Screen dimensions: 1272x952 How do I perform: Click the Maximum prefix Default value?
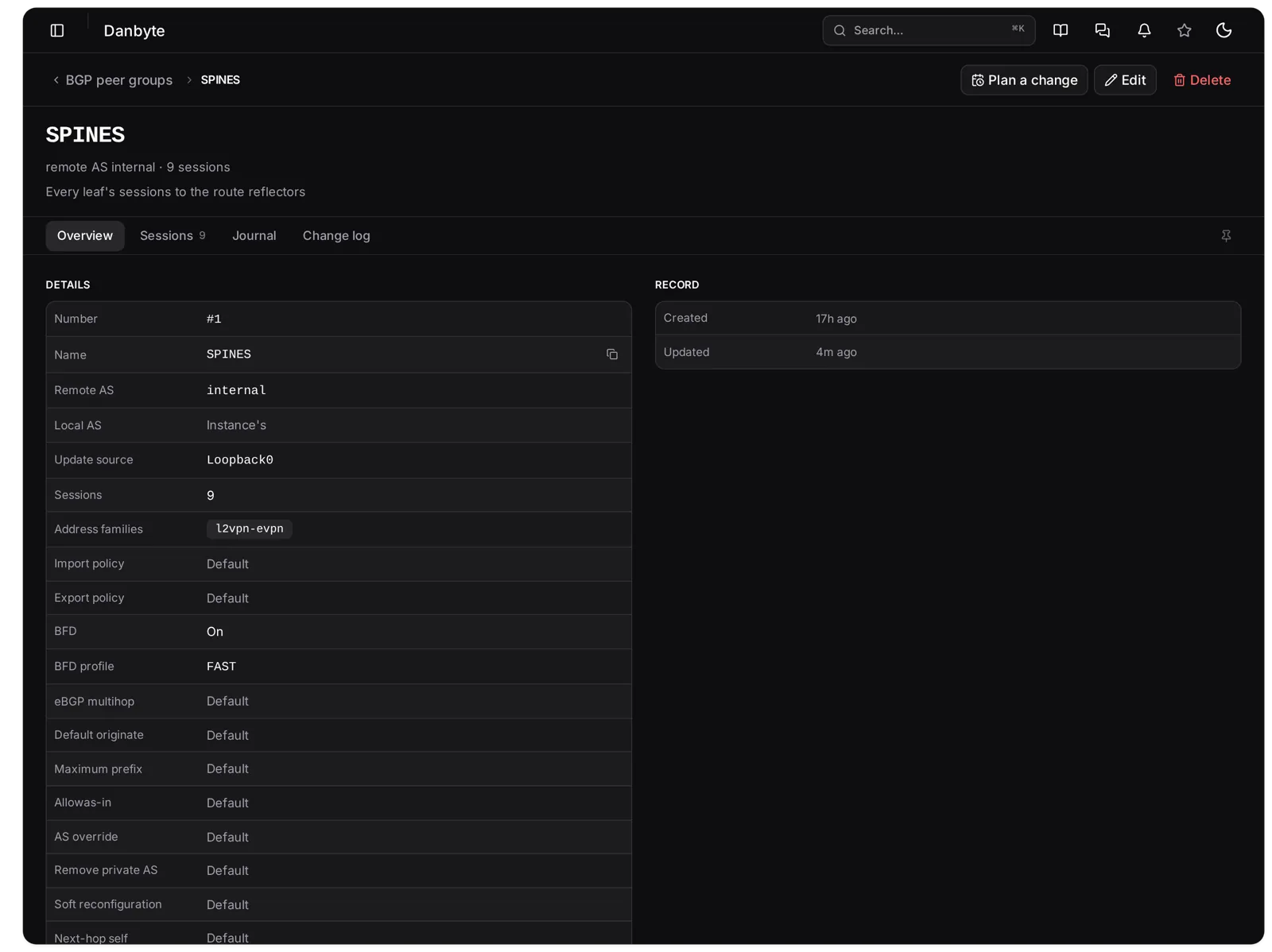click(x=227, y=769)
